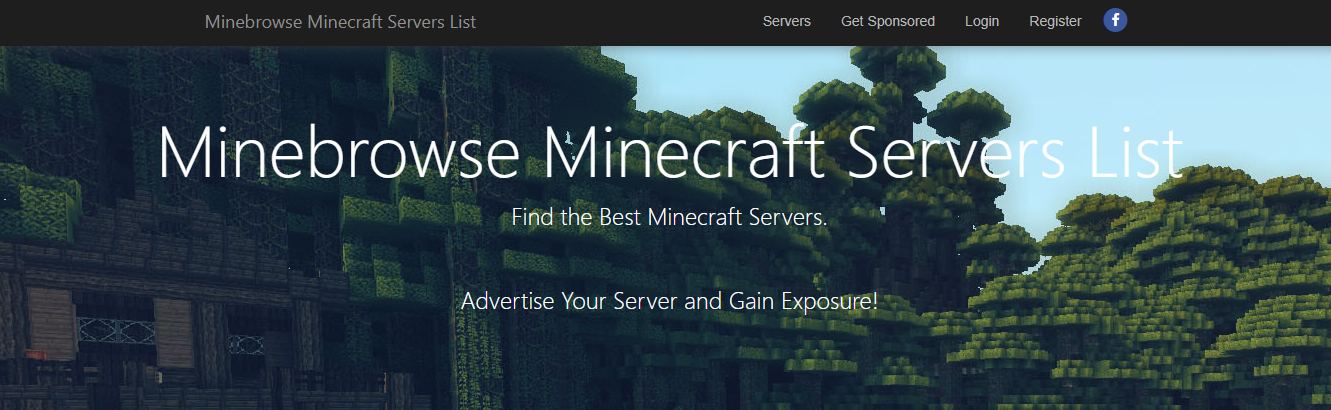Open the Login page

[x=982, y=21]
